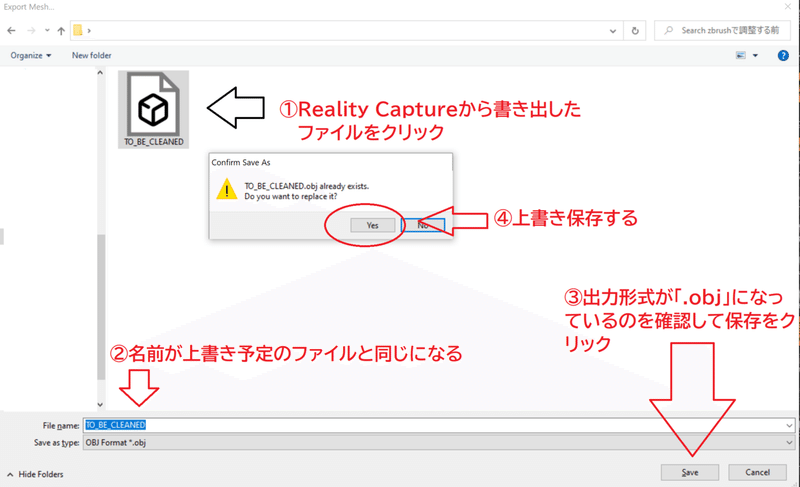
Task: Click the search box for zbrush folder
Action: click(x=722, y=31)
